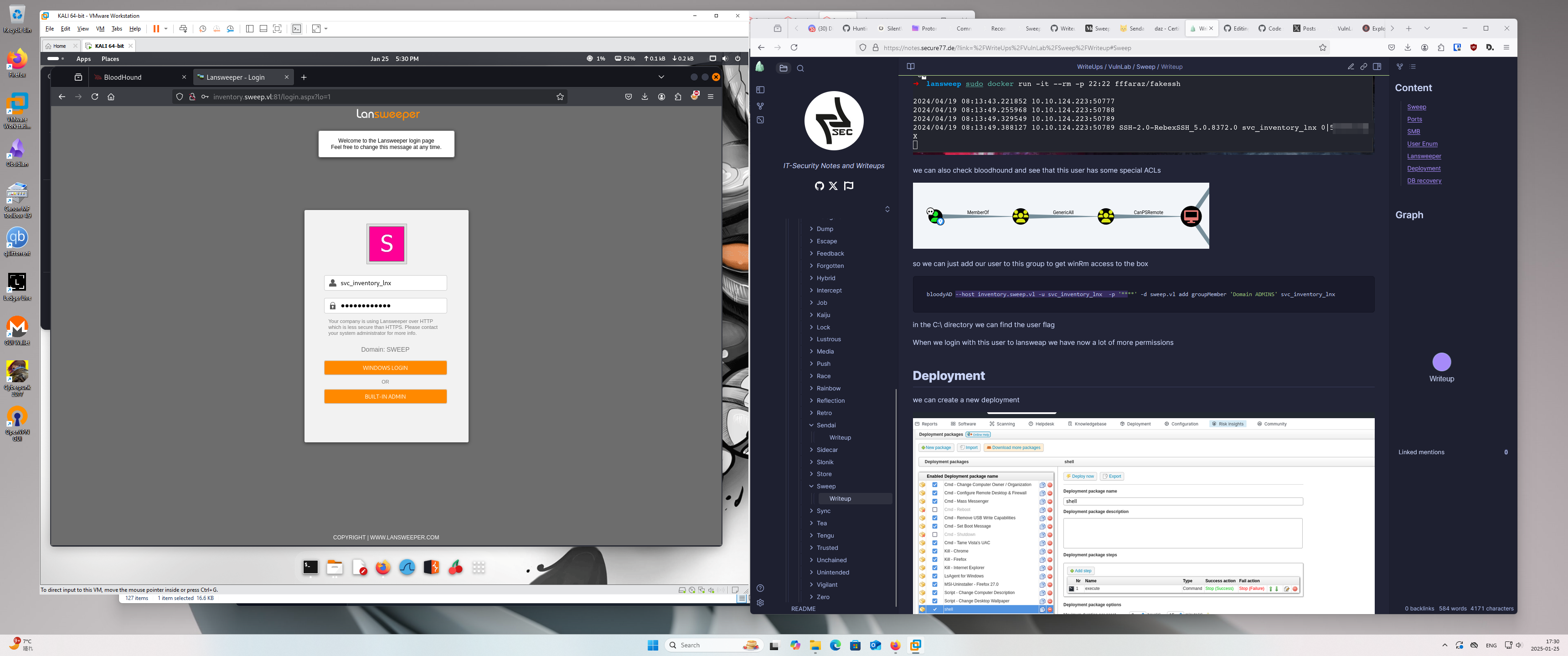The image size is (1568, 656).
Task: Toggle reading view book icon in note header
Action: point(911,67)
